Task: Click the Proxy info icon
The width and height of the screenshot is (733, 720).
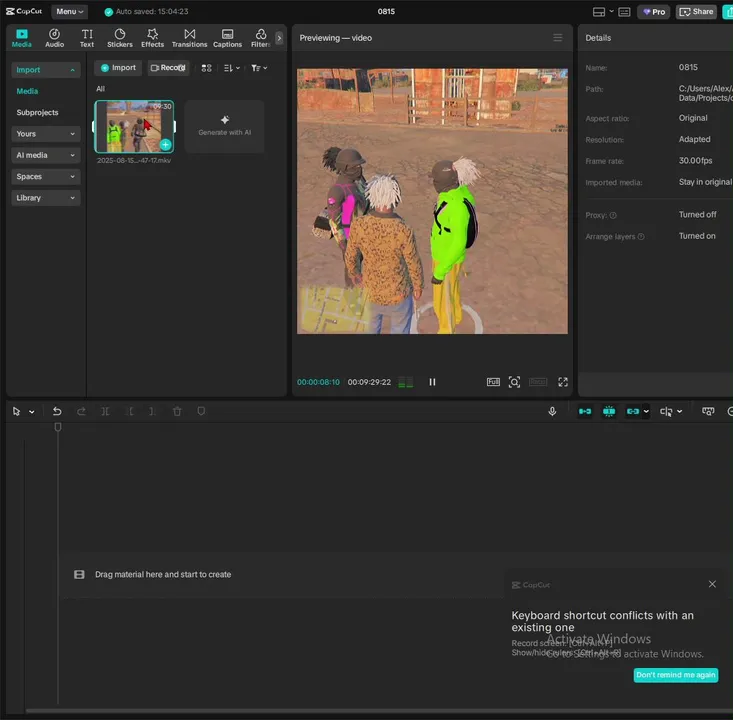Action: click(613, 216)
